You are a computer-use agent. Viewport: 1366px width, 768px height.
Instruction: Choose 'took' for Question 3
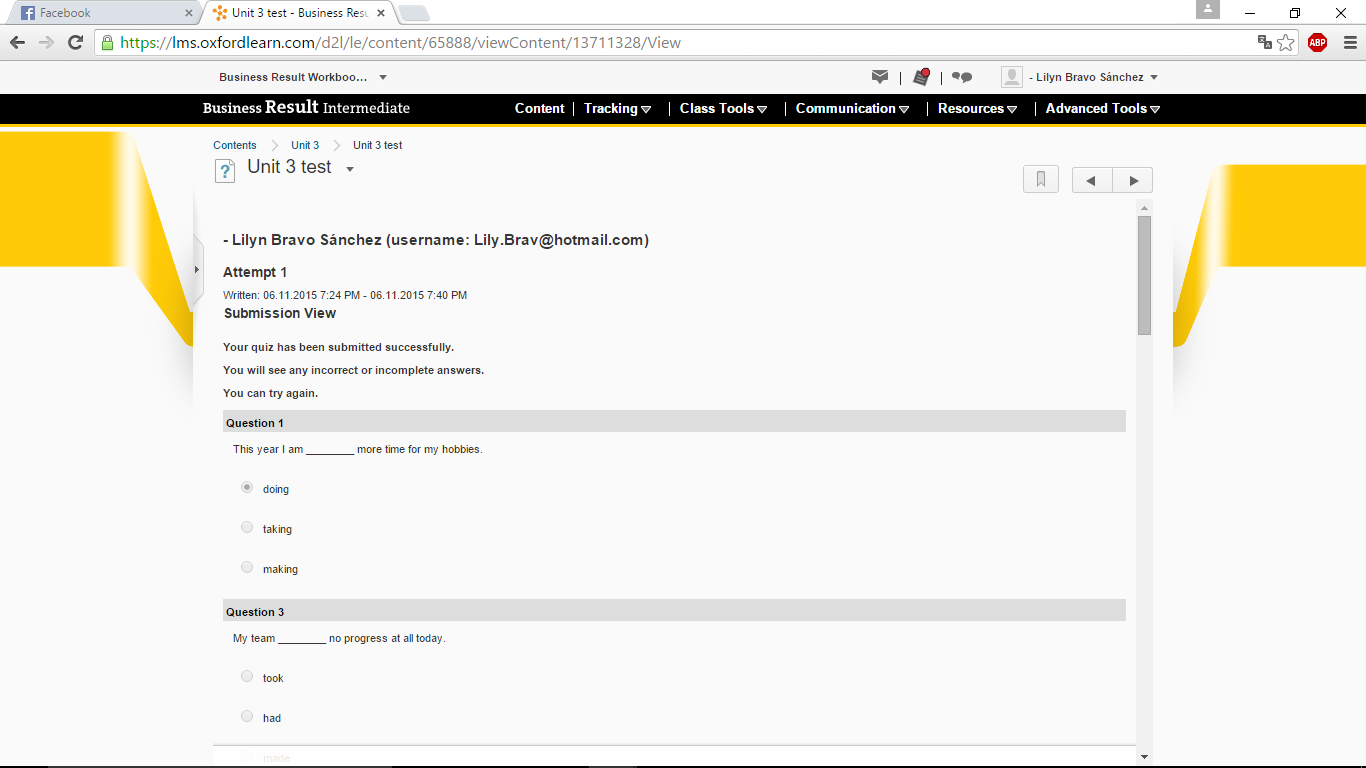[x=247, y=676]
